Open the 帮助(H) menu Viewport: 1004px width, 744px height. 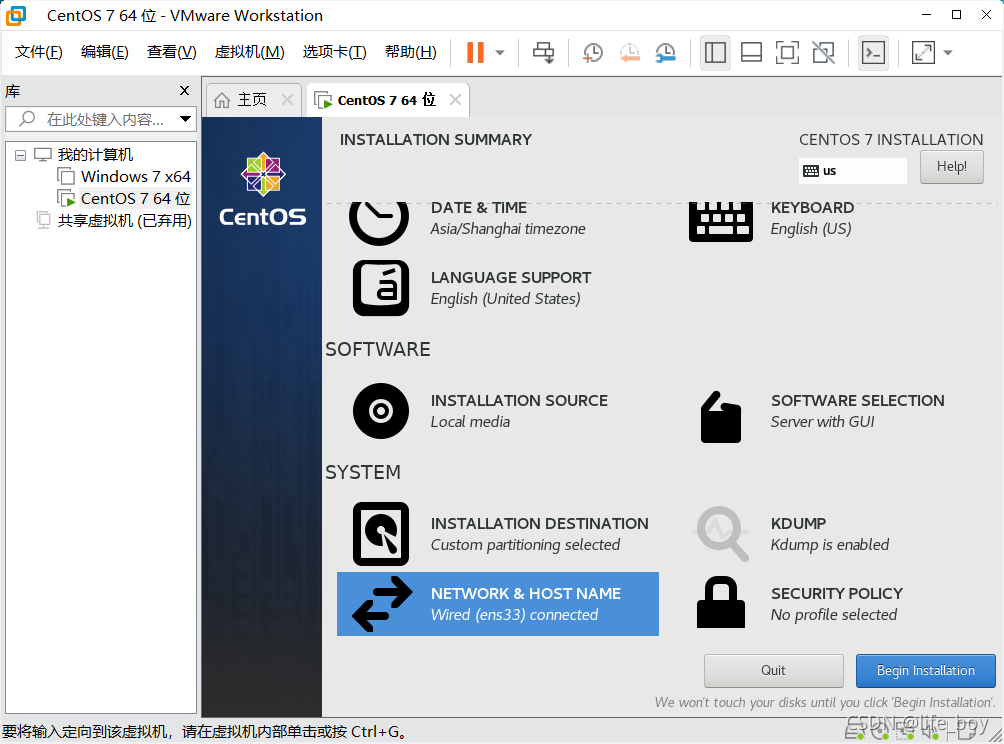tap(410, 52)
